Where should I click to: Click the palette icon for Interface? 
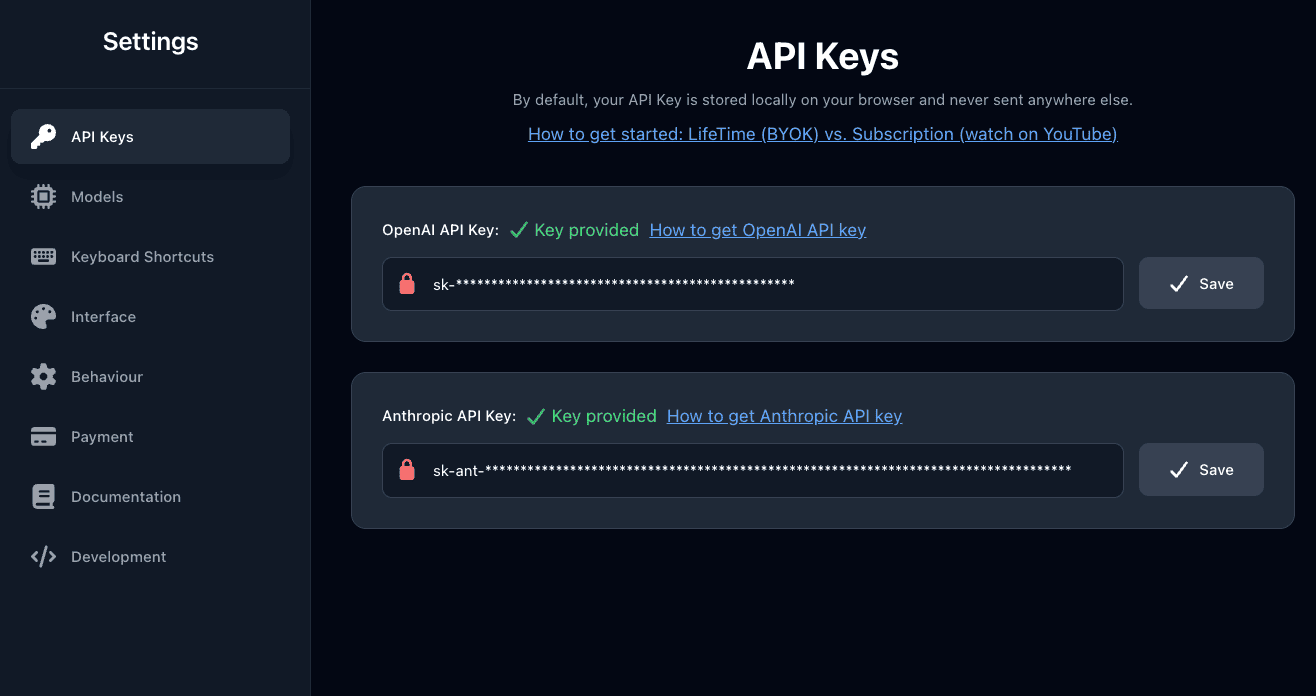click(43, 317)
